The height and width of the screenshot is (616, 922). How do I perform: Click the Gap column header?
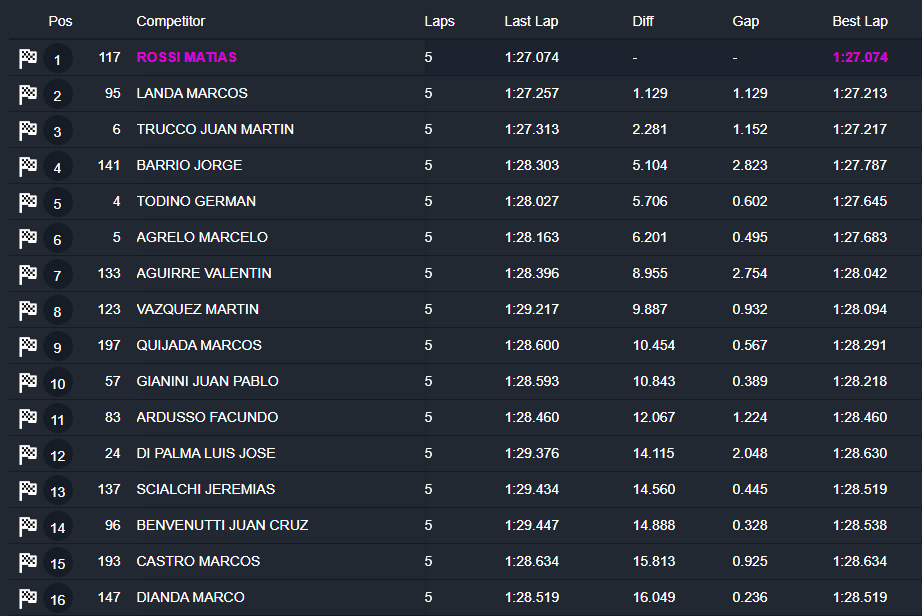tap(745, 21)
